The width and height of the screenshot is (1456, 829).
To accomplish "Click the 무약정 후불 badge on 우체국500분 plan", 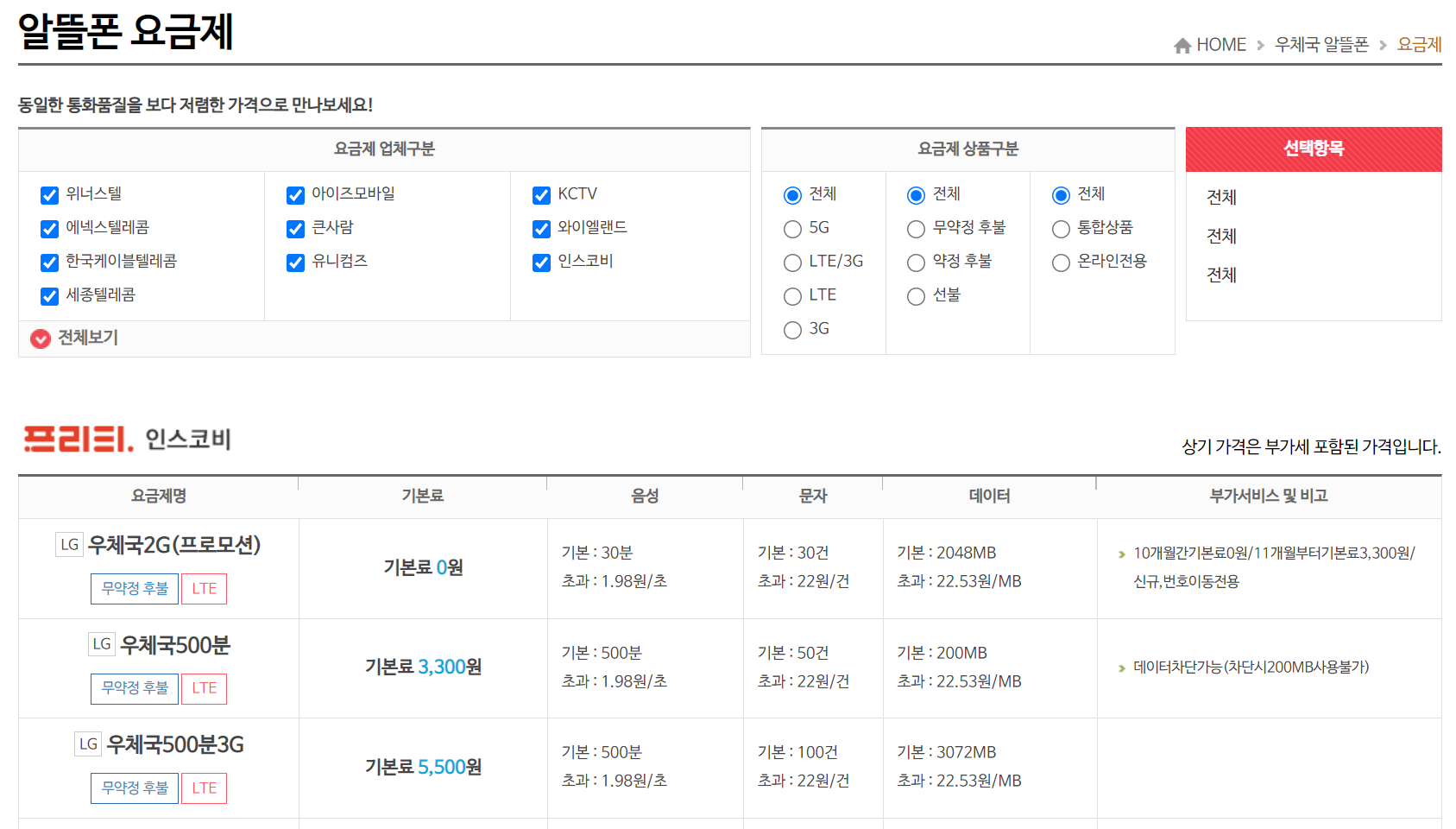I will pos(134,688).
